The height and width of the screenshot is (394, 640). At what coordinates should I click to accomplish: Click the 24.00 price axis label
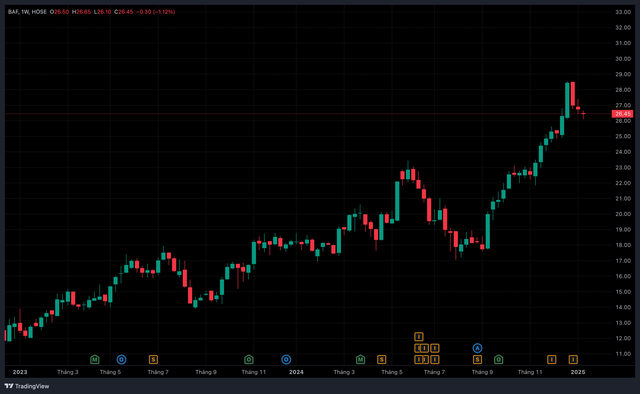click(x=623, y=151)
